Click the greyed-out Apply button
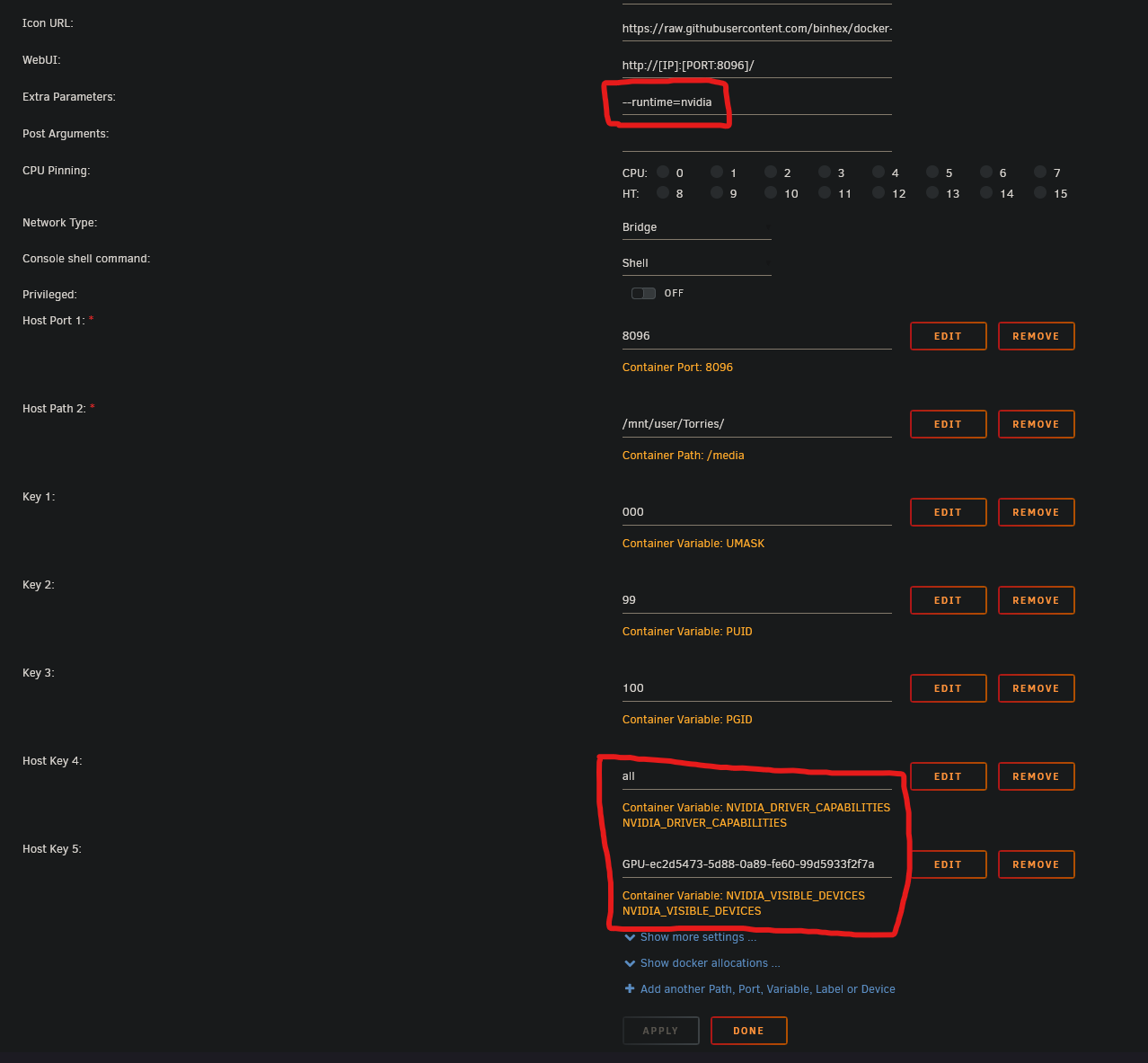This screenshot has height=1063, width=1148. pyautogui.click(x=660, y=1031)
